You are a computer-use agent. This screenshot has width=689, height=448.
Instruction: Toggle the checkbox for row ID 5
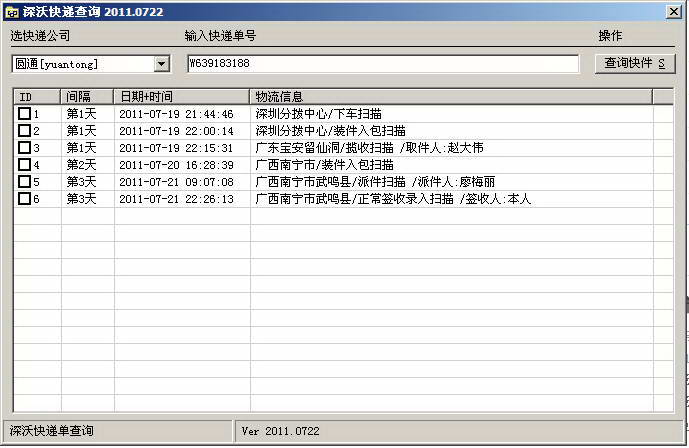click(25, 182)
